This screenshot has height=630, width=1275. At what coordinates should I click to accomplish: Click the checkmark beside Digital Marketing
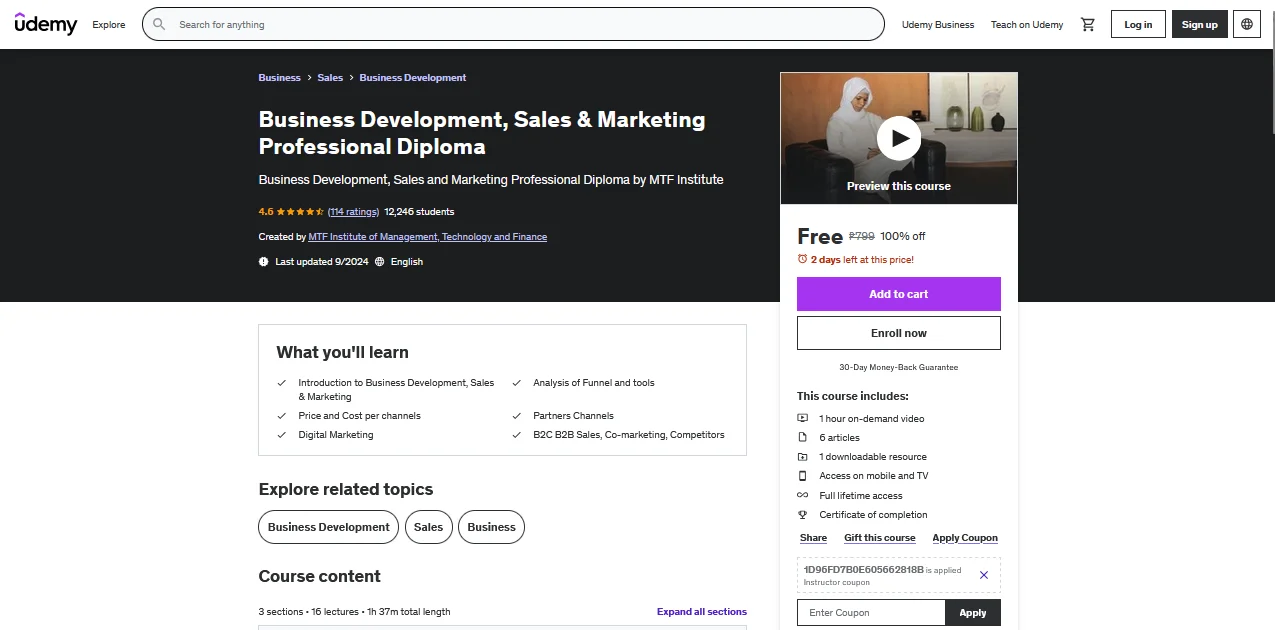pyautogui.click(x=282, y=435)
